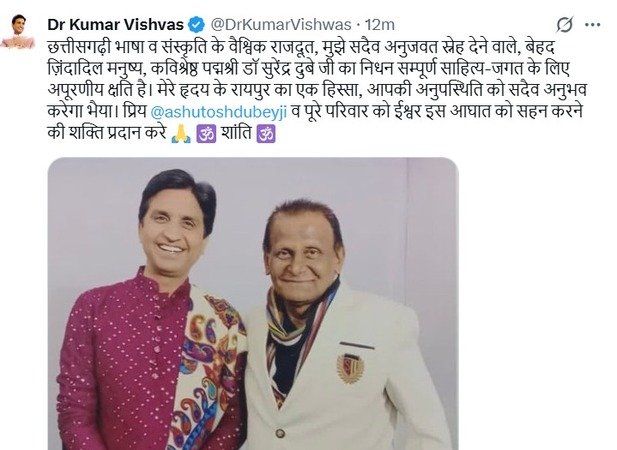Open the Dr Kumar Vishvas display name
617x450 pixels.
click(116, 25)
